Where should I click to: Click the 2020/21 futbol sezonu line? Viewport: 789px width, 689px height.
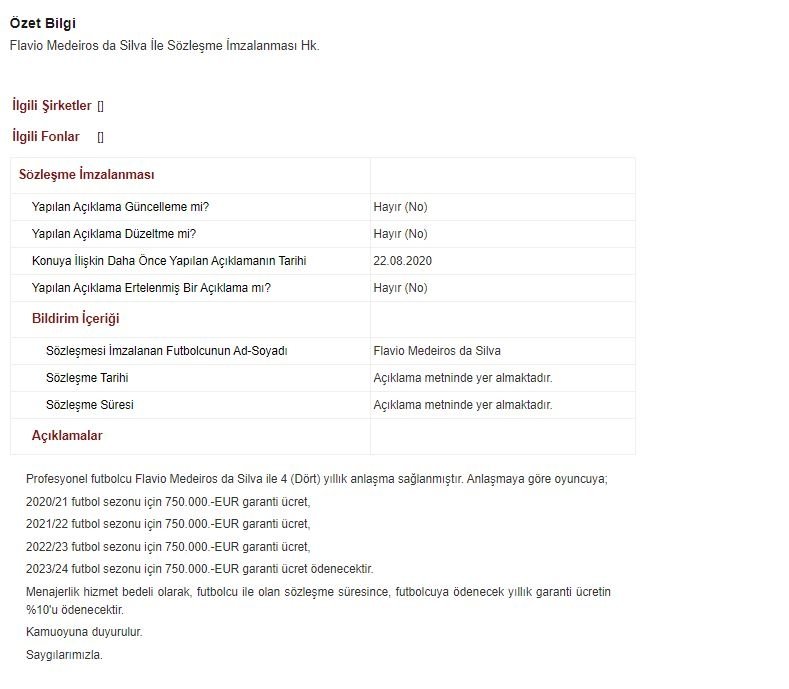pyautogui.click(x=168, y=502)
